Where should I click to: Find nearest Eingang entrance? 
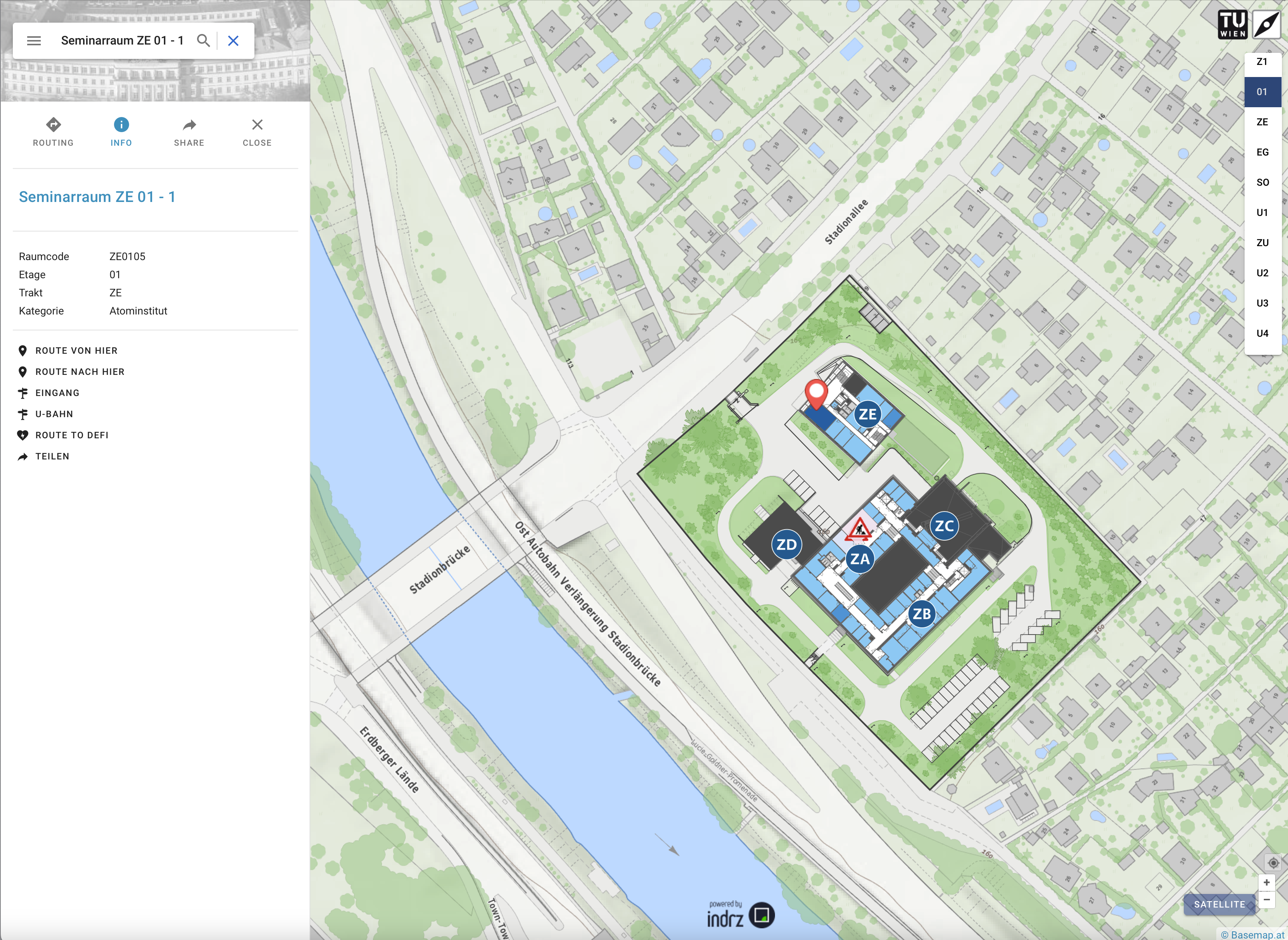[x=57, y=393]
